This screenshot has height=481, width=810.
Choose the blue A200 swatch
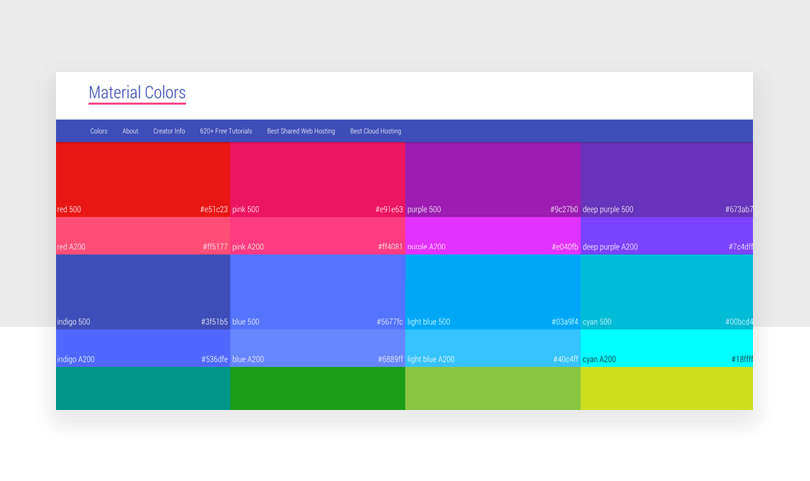click(318, 348)
